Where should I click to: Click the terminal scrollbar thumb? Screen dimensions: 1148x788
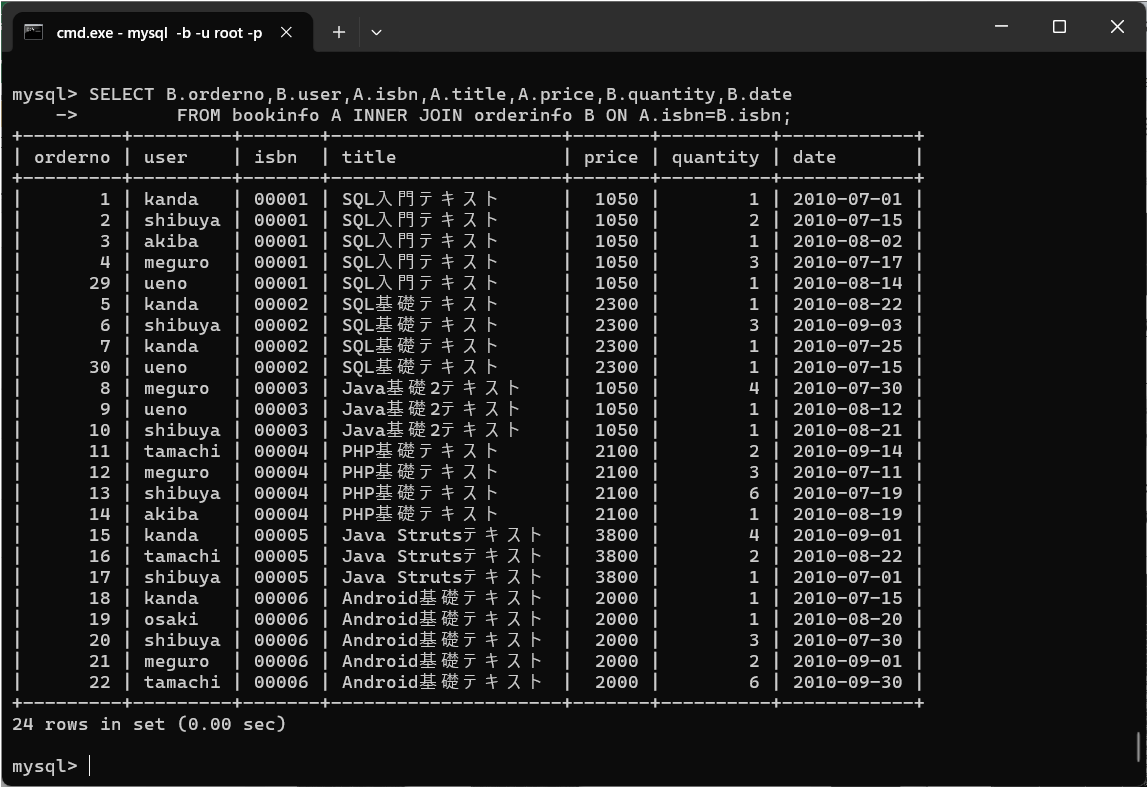(x=1139, y=746)
